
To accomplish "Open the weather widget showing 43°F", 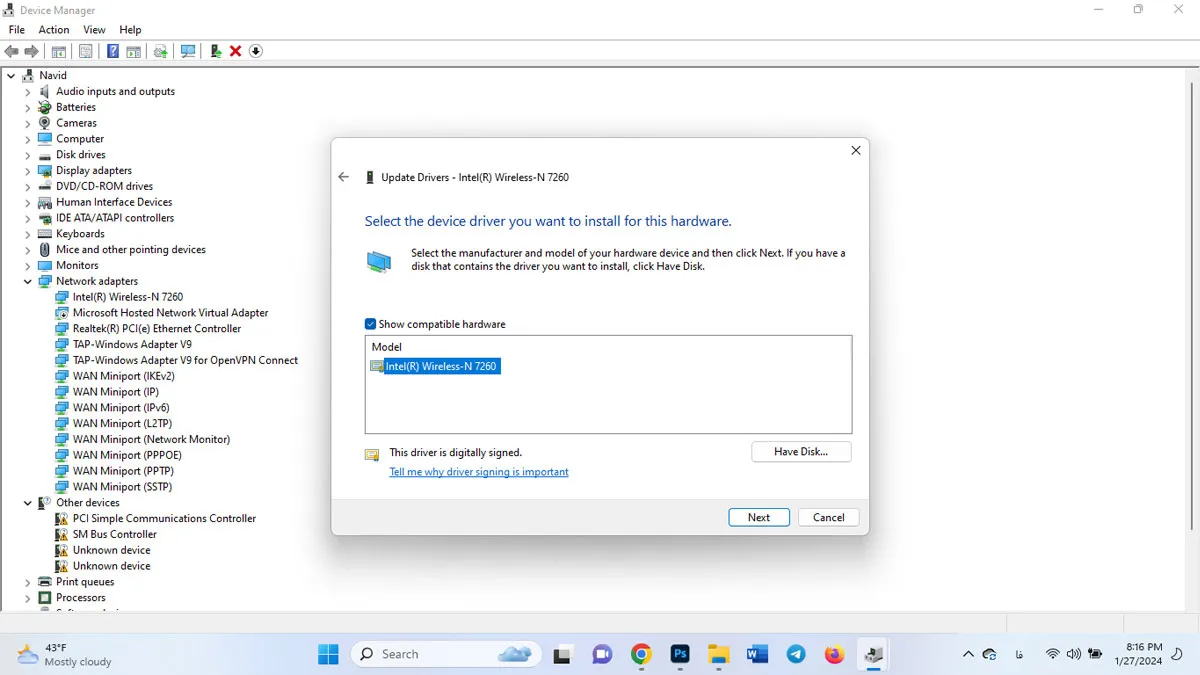I will click(x=64, y=654).
